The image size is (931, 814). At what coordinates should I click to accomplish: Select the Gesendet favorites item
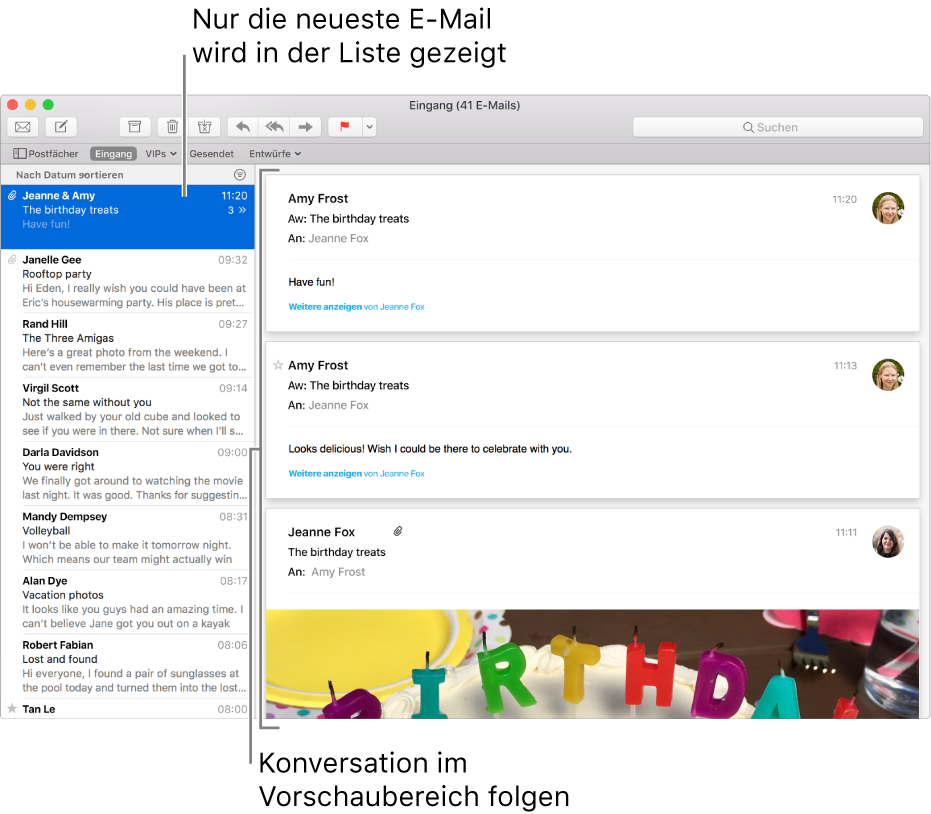click(211, 153)
